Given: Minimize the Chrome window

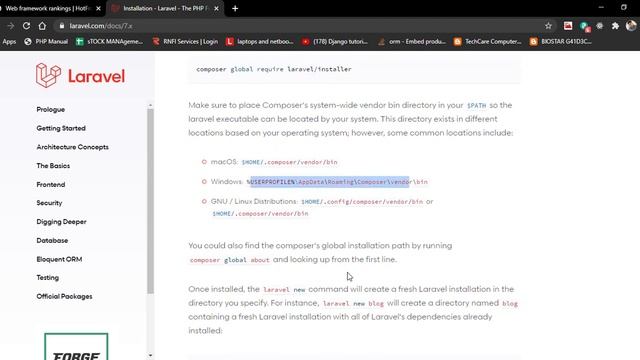Looking at the screenshot, I should tap(601, 7).
